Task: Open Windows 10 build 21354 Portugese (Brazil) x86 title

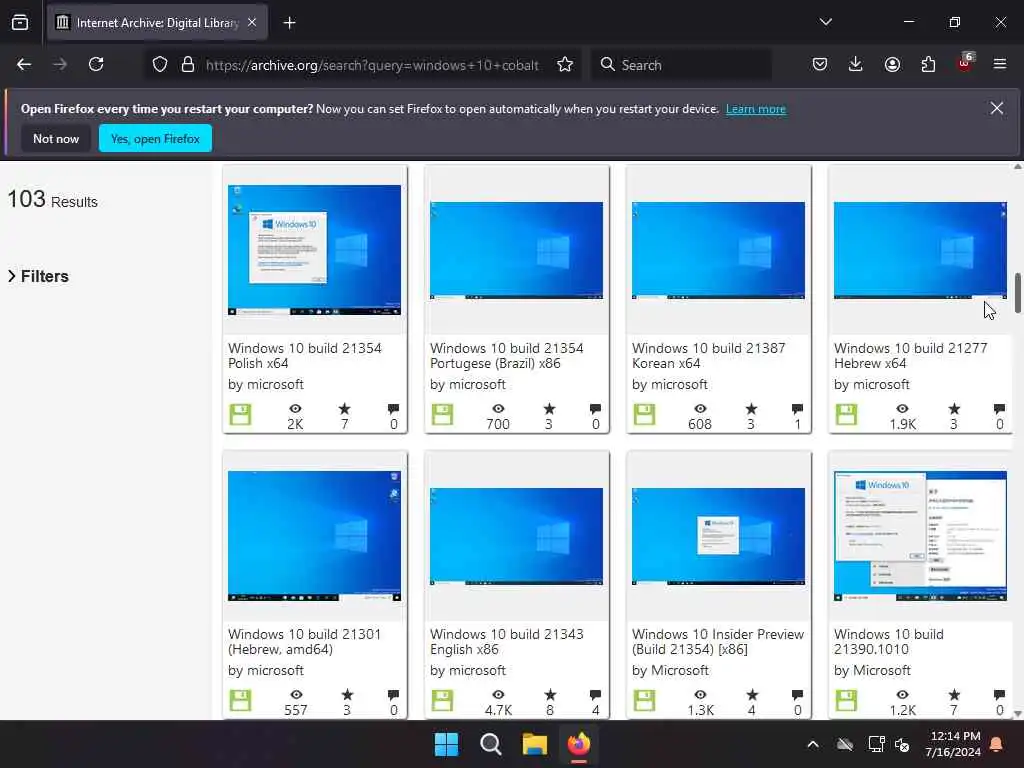Action: click(507, 356)
